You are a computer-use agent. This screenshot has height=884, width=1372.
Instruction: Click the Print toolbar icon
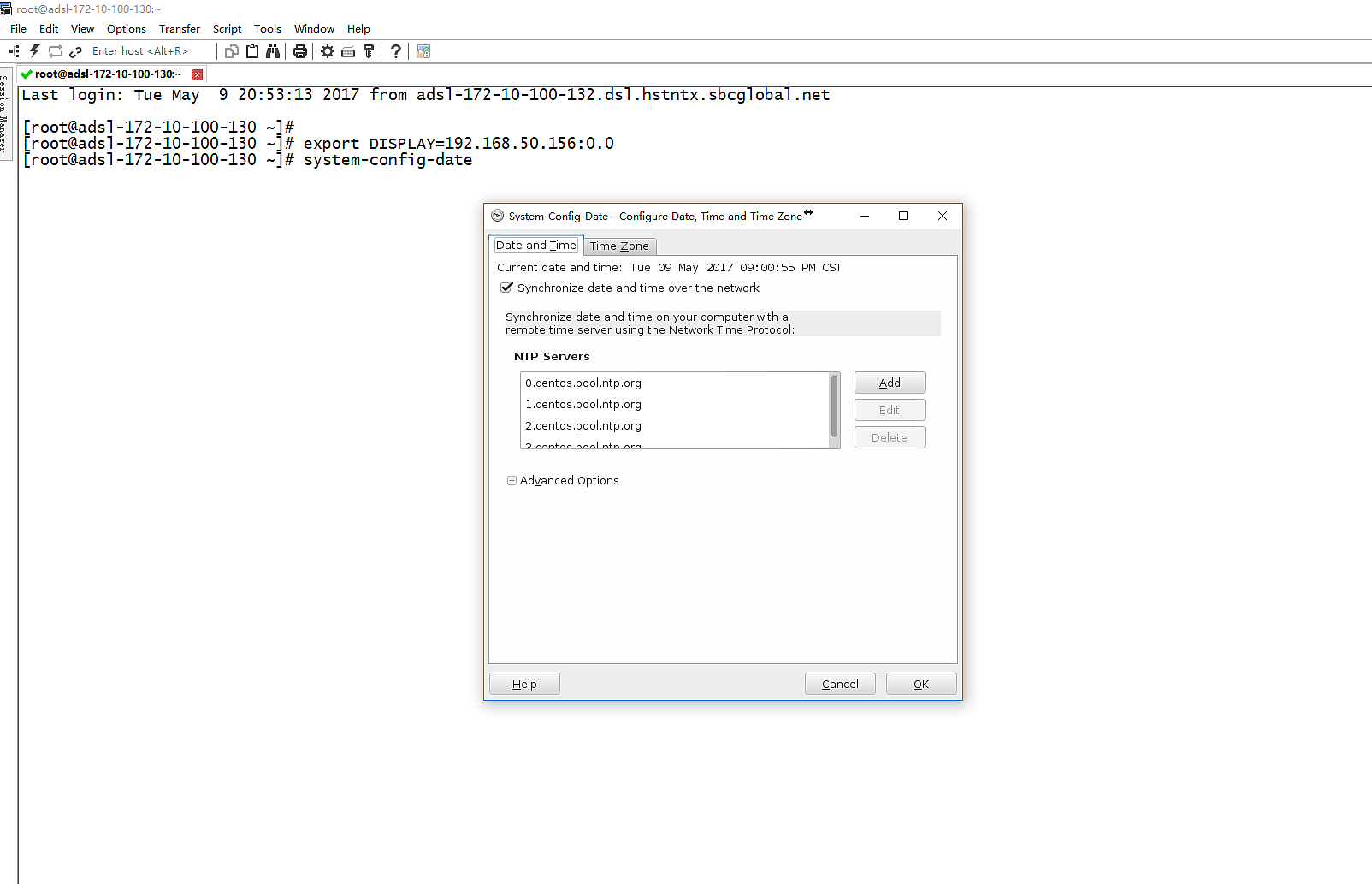coord(299,51)
